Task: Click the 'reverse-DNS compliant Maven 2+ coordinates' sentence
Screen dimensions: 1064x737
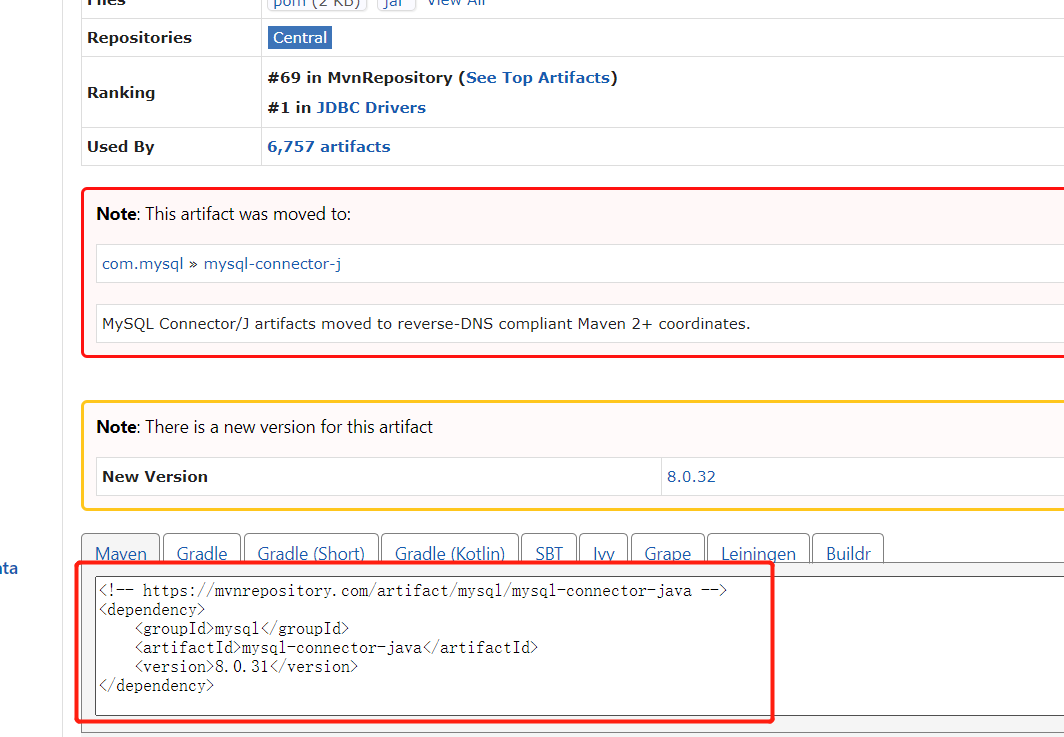Action: 426,324
